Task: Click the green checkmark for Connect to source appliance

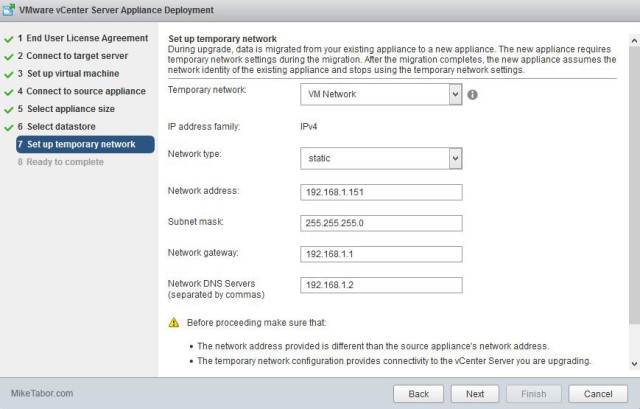Action: 9,92
